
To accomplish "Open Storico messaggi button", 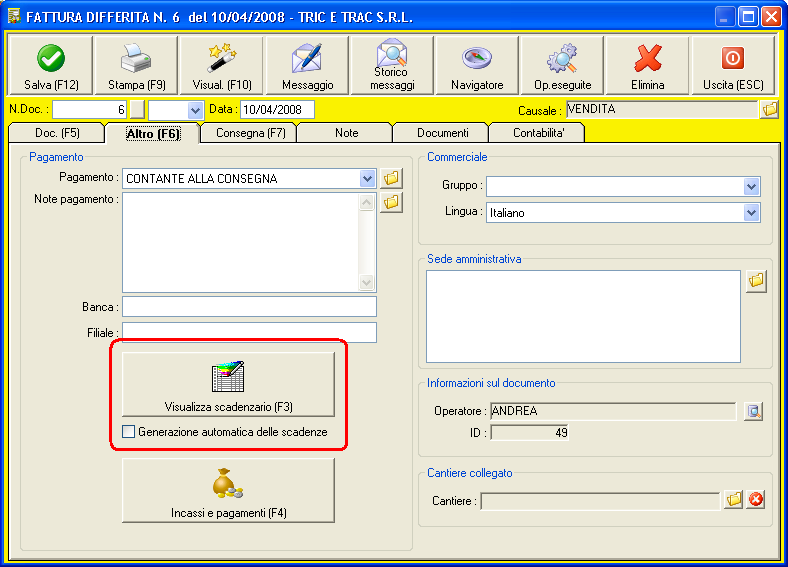I will pos(392,65).
